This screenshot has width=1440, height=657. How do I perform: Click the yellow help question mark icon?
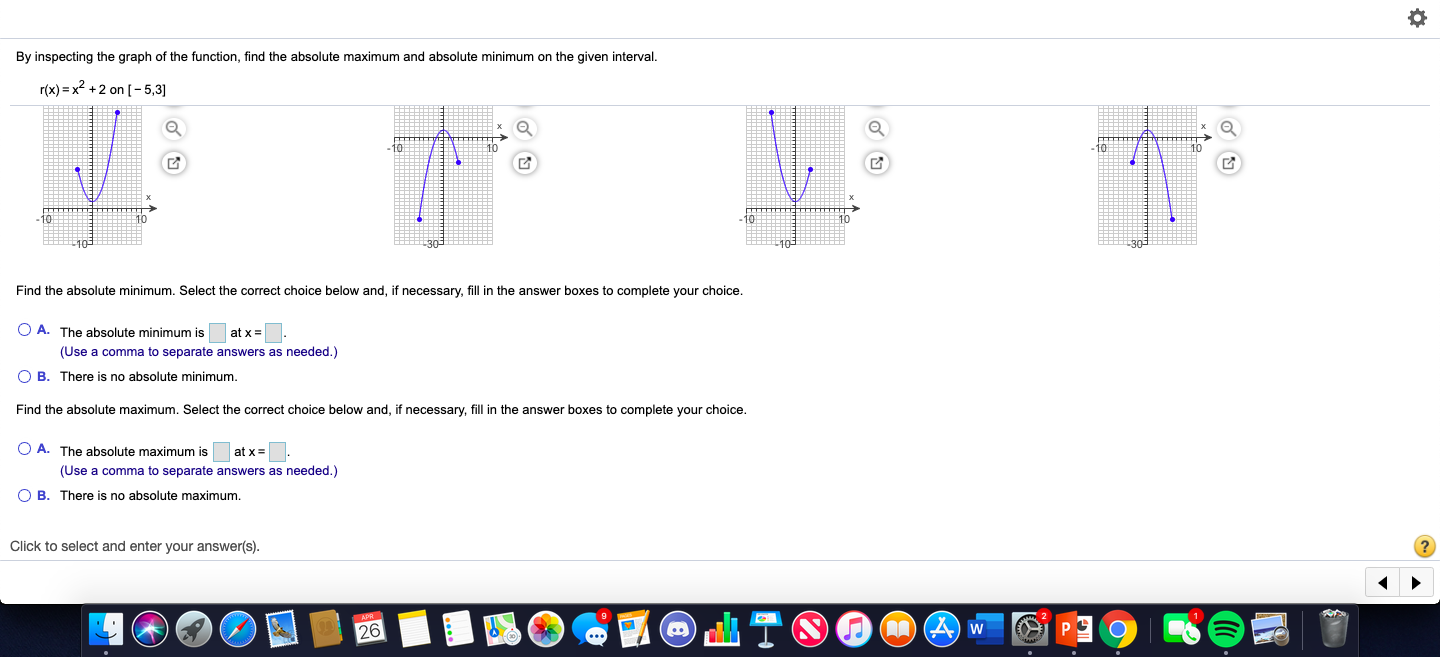[1423, 546]
